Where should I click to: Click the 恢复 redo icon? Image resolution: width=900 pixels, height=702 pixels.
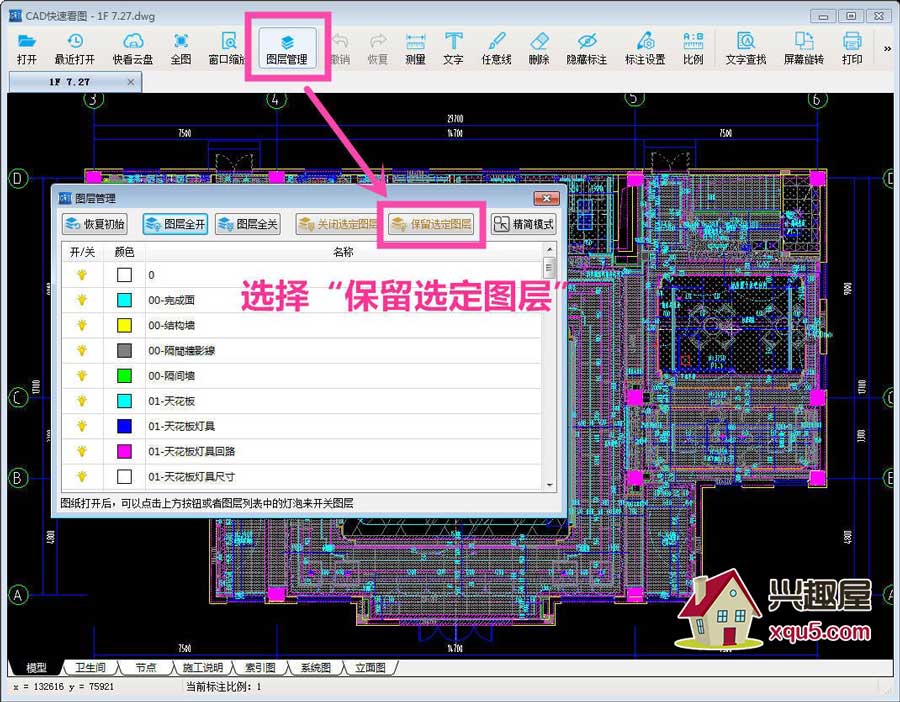(377, 48)
